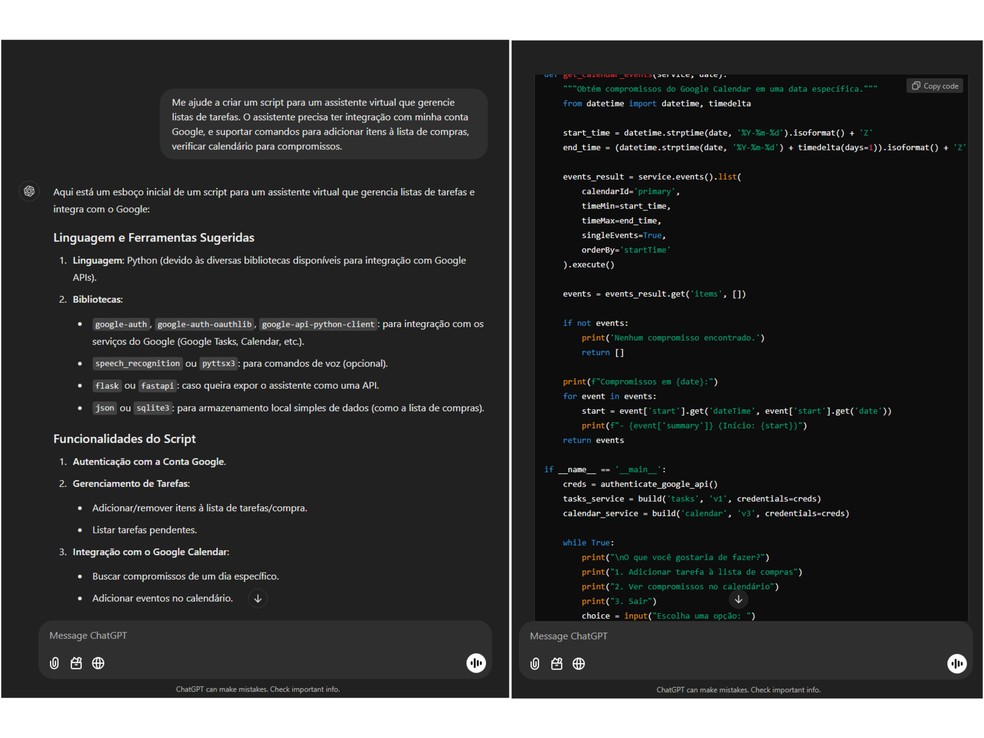The image size is (984, 738).
Task: Start voice mode in the left chat
Action: [476, 663]
